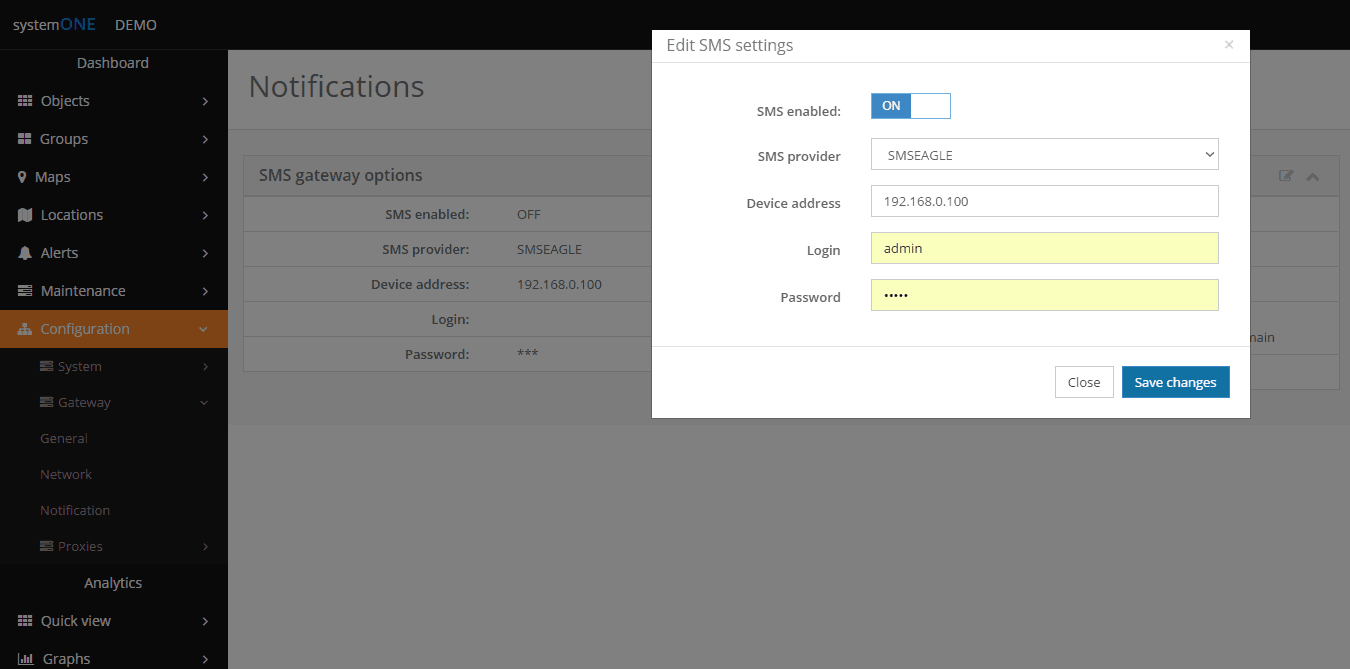The height and width of the screenshot is (669, 1350).
Task: Dismiss dialog with the X icon
Action: tap(1229, 45)
